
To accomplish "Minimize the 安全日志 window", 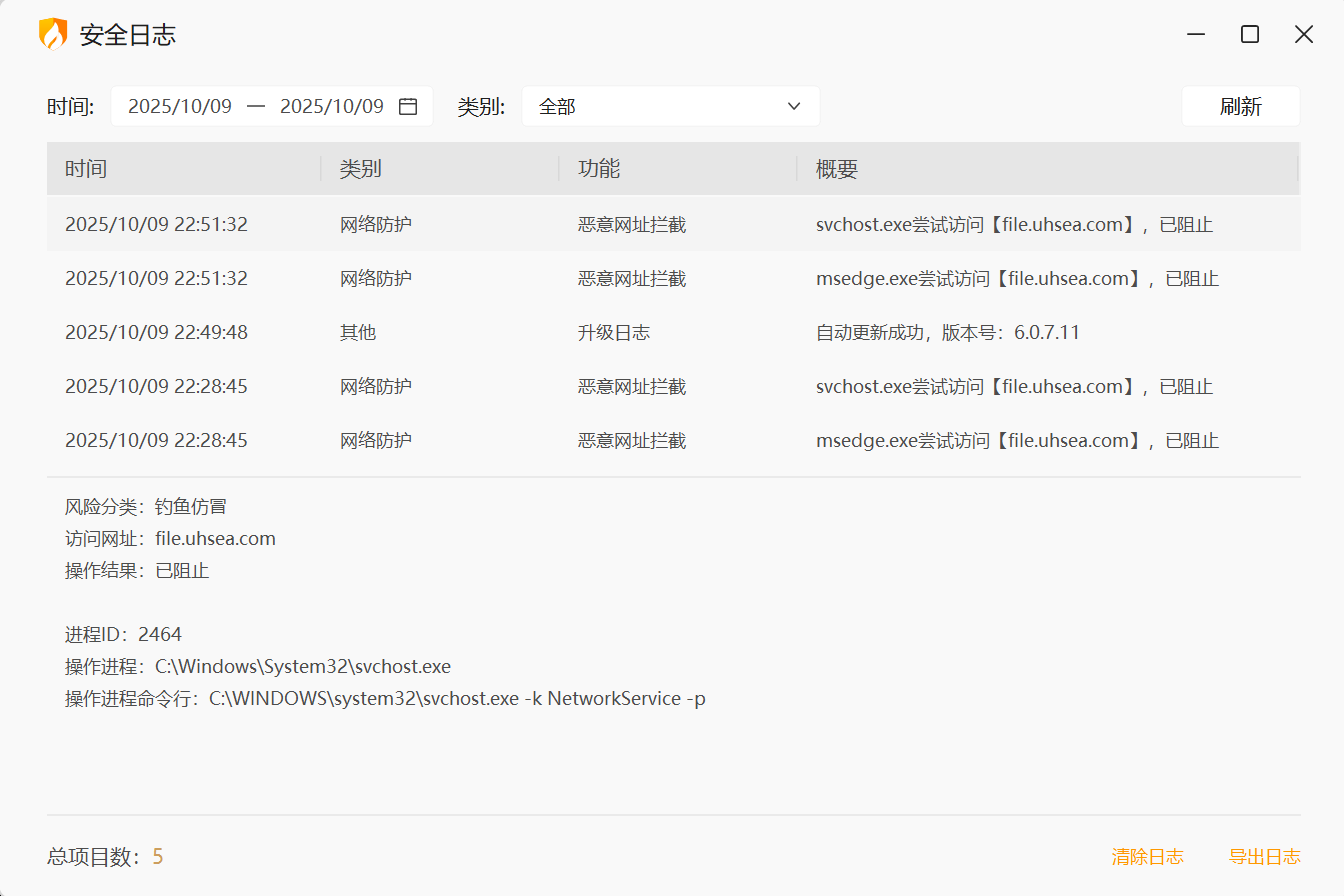I will 1195,34.
